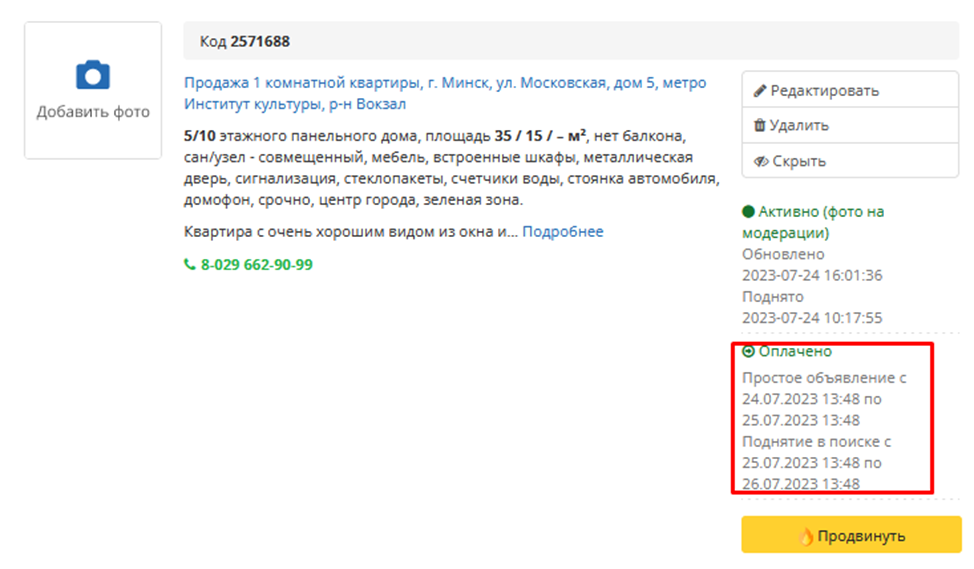
Task: Click the trash can icon for Удалить
Action: (x=759, y=125)
